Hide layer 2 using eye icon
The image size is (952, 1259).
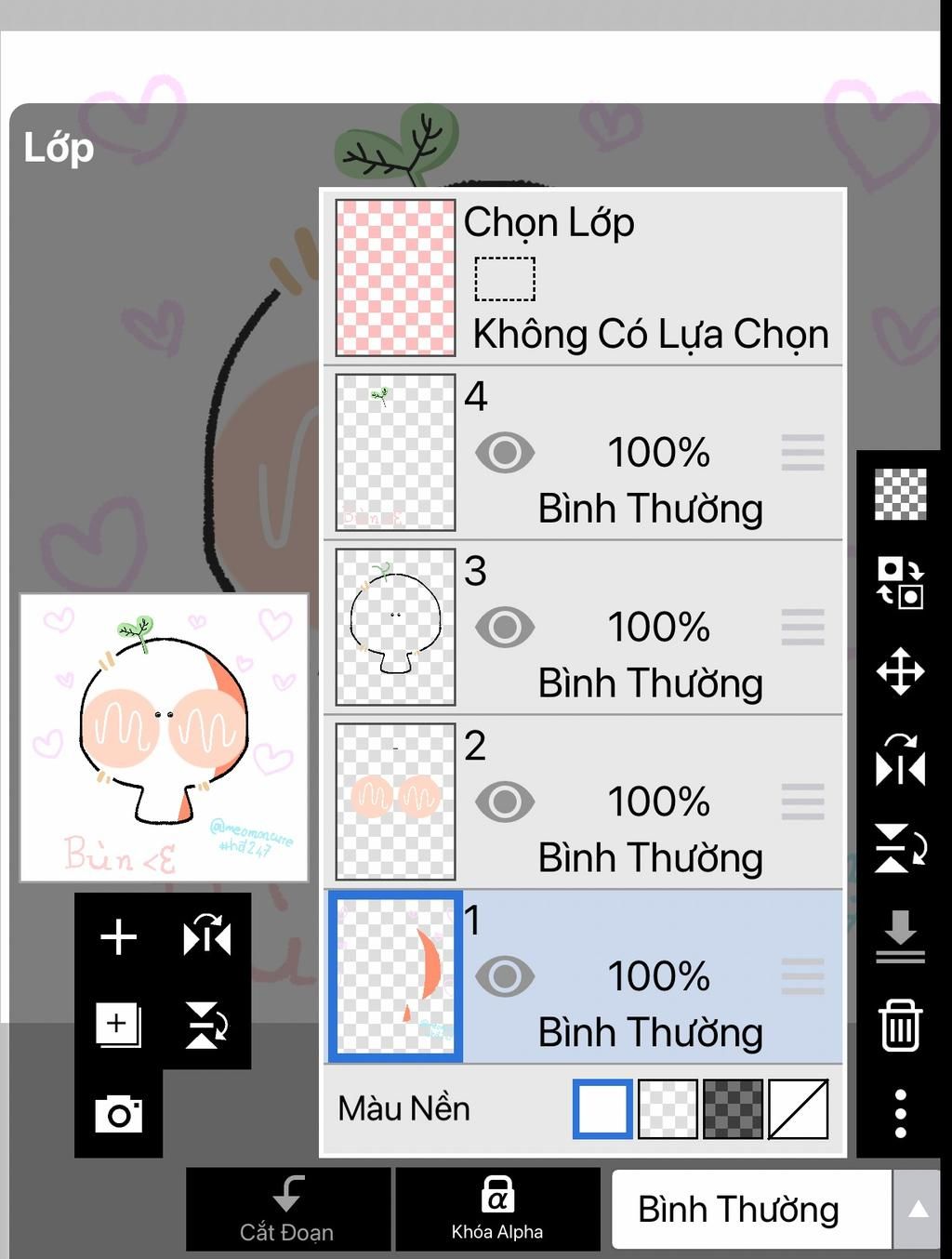point(505,802)
